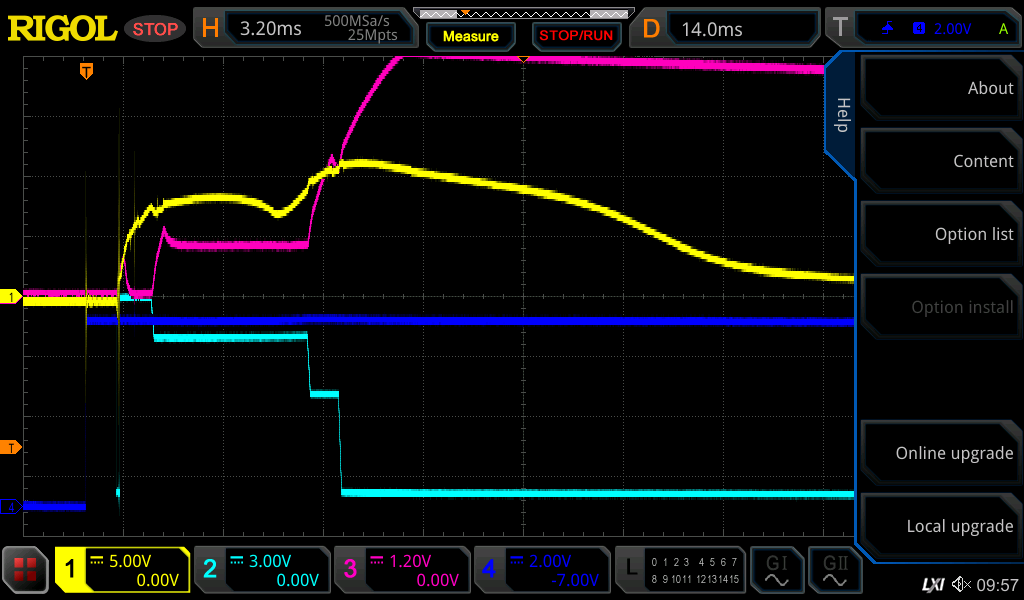Select the orange trigger level marker on left edge
The image size is (1024, 600).
coord(11,447)
